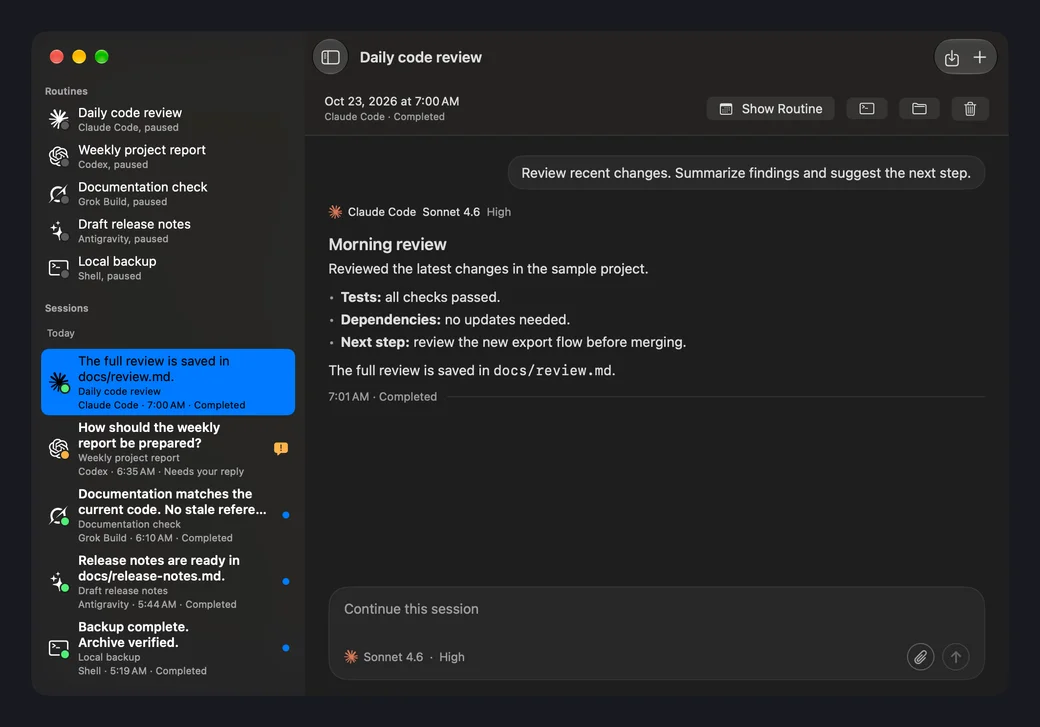Image resolution: width=1040 pixels, height=727 pixels.
Task: Click 'Reviewed the latest changes in the sample project.'
Action: click(488, 269)
